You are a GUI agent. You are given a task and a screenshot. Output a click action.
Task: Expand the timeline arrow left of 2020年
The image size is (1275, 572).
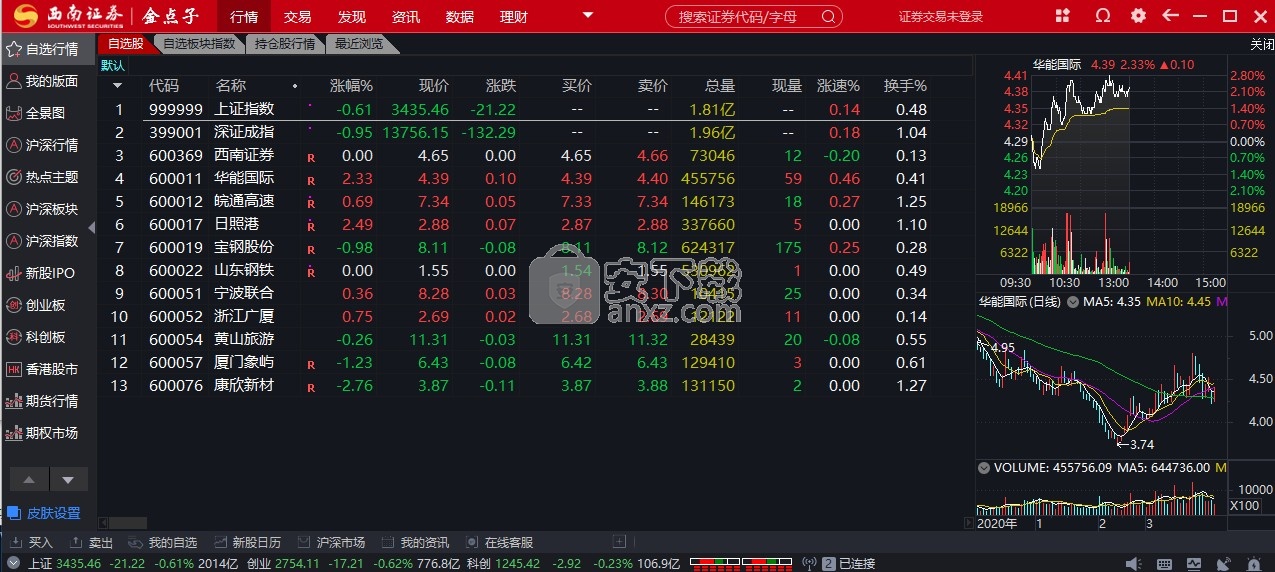(x=969, y=522)
